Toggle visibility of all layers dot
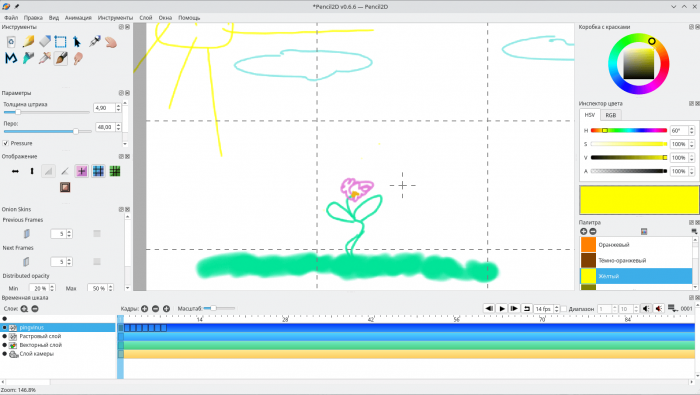This screenshot has height=395, width=700. tap(5, 319)
